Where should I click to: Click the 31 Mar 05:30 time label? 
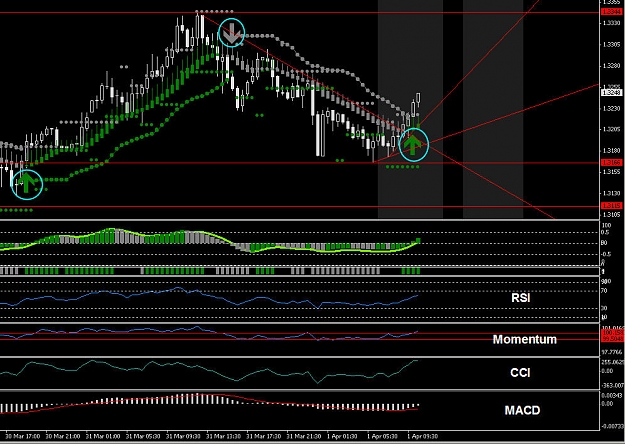[143, 436]
